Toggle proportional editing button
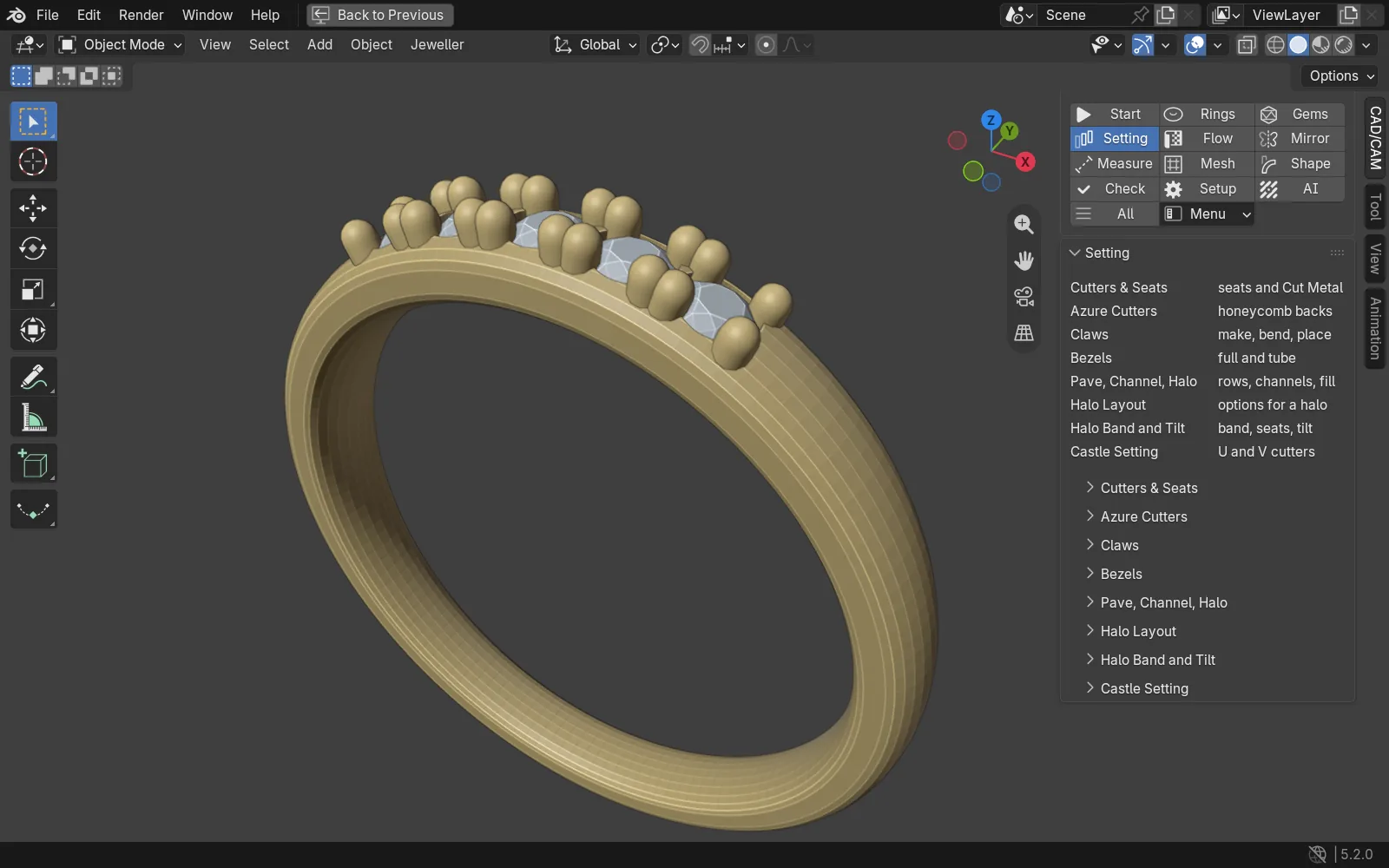Screen dimensions: 1389x868 click(766, 44)
